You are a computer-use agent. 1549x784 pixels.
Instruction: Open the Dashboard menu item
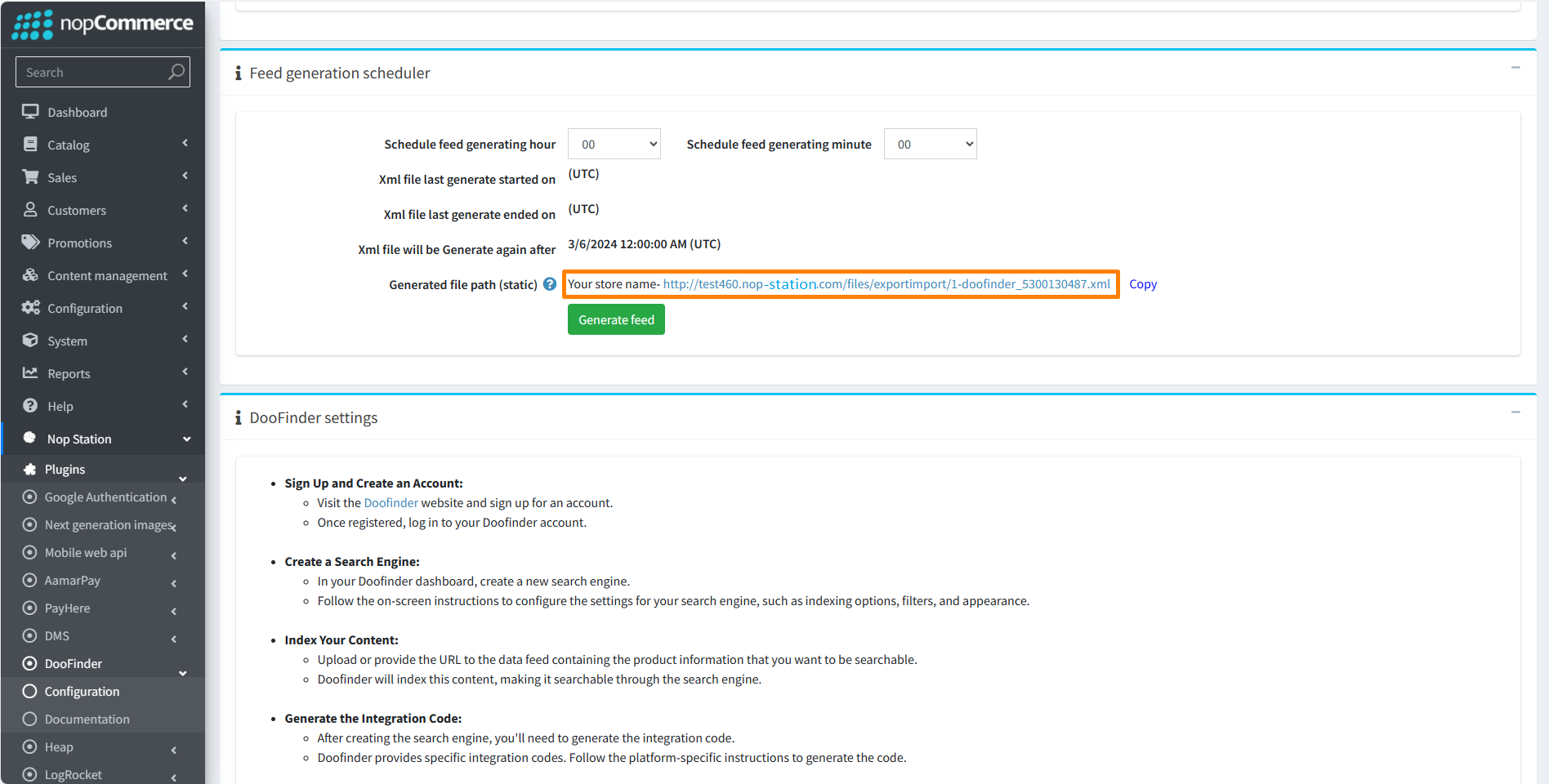pos(103,112)
